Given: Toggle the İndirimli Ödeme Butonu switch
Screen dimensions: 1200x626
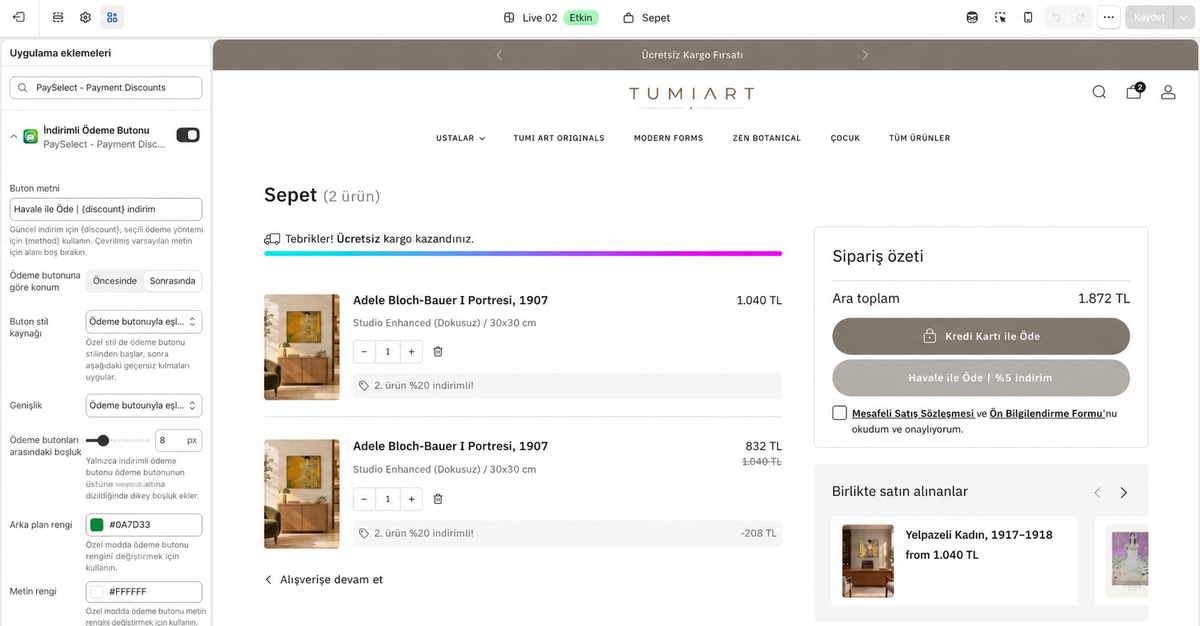Looking at the screenshot, I should click(188, 135).
